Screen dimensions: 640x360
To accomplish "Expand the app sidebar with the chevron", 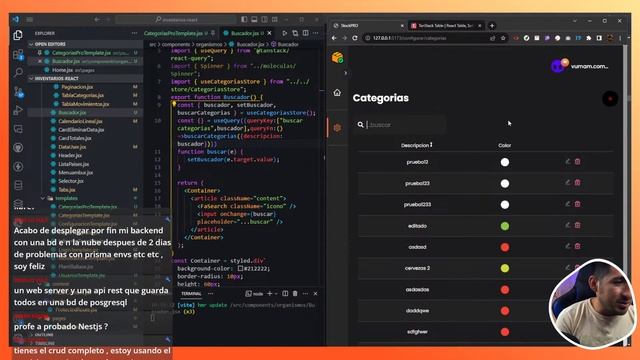I will pyautogui.click(x=346, y=73).
